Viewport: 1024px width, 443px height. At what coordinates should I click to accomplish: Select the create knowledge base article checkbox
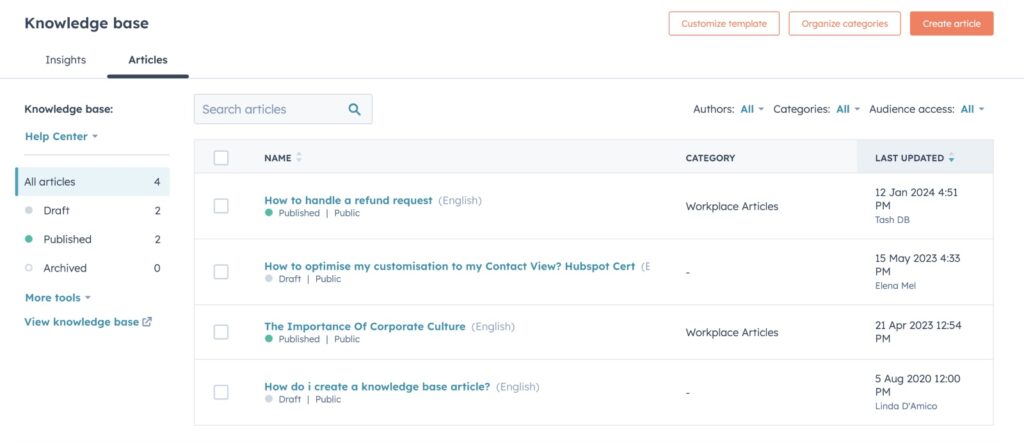221,392
